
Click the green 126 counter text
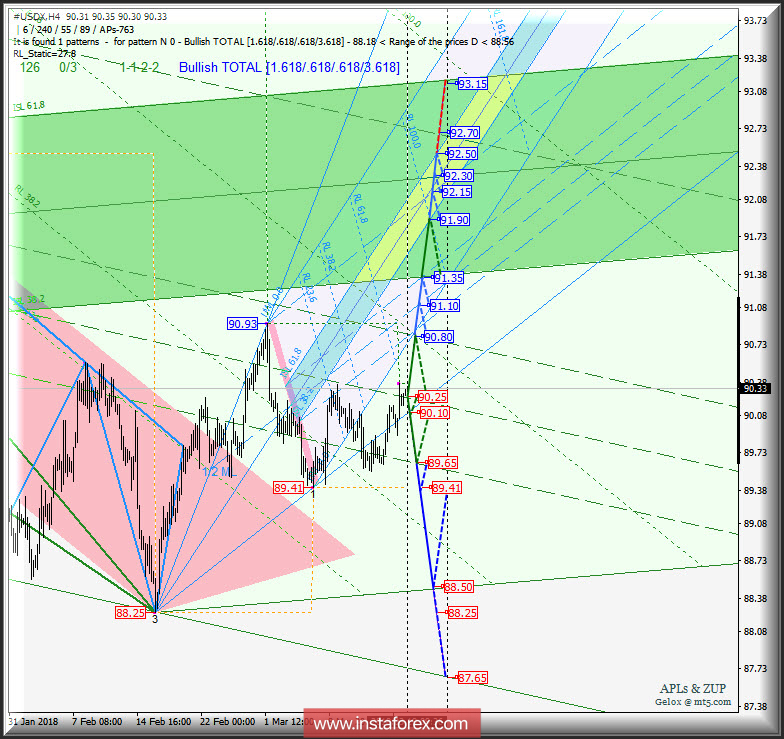click(x=30, y=67)
